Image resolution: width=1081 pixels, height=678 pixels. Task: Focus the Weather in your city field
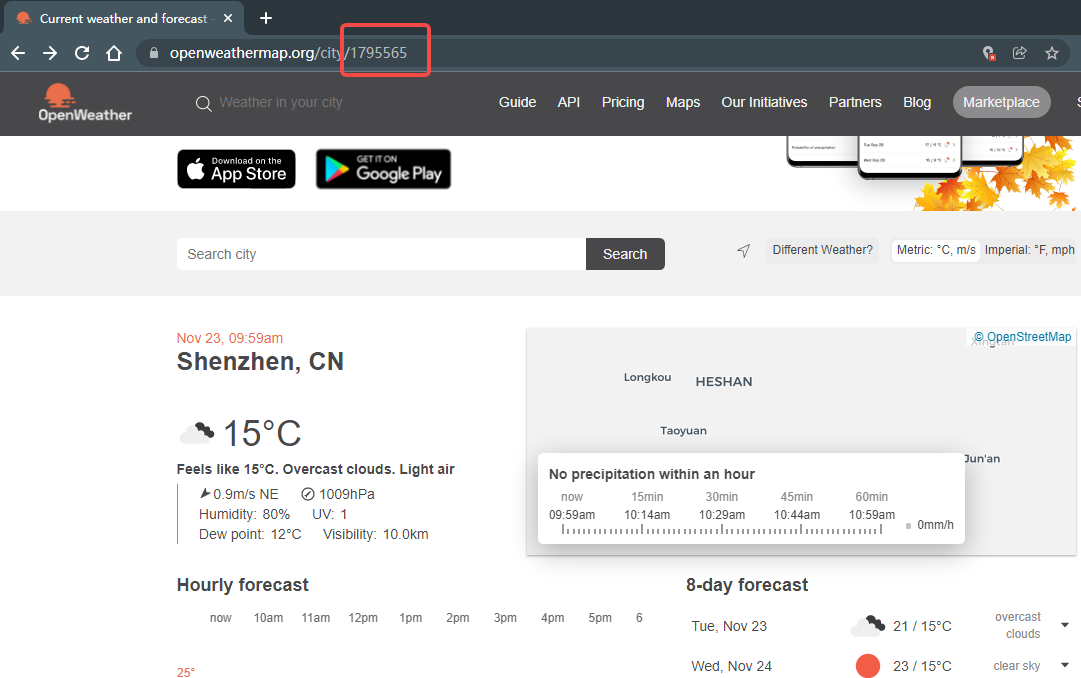[x=281, y=102]
